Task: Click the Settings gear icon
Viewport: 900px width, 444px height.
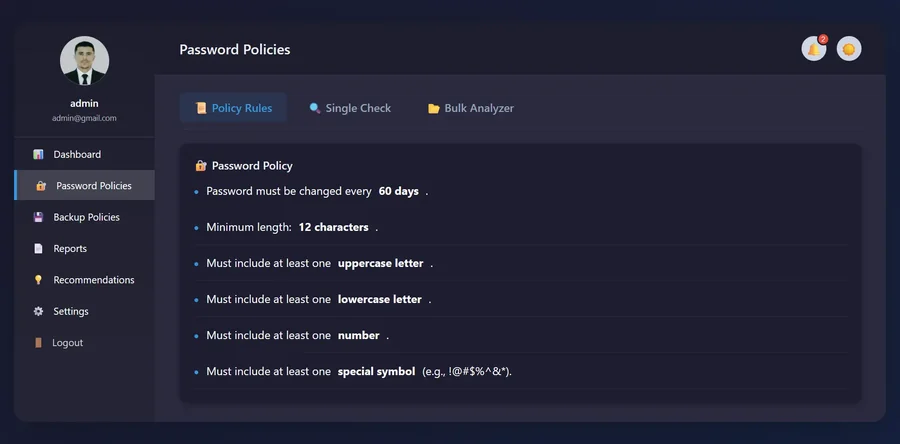Action: tap(38, 311)
